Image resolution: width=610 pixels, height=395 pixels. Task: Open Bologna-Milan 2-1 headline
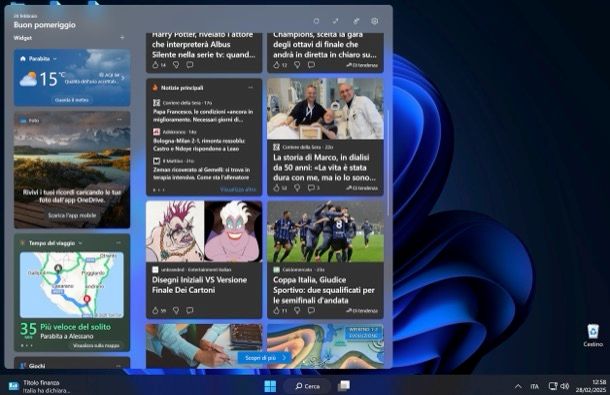(x=199, y=145)
